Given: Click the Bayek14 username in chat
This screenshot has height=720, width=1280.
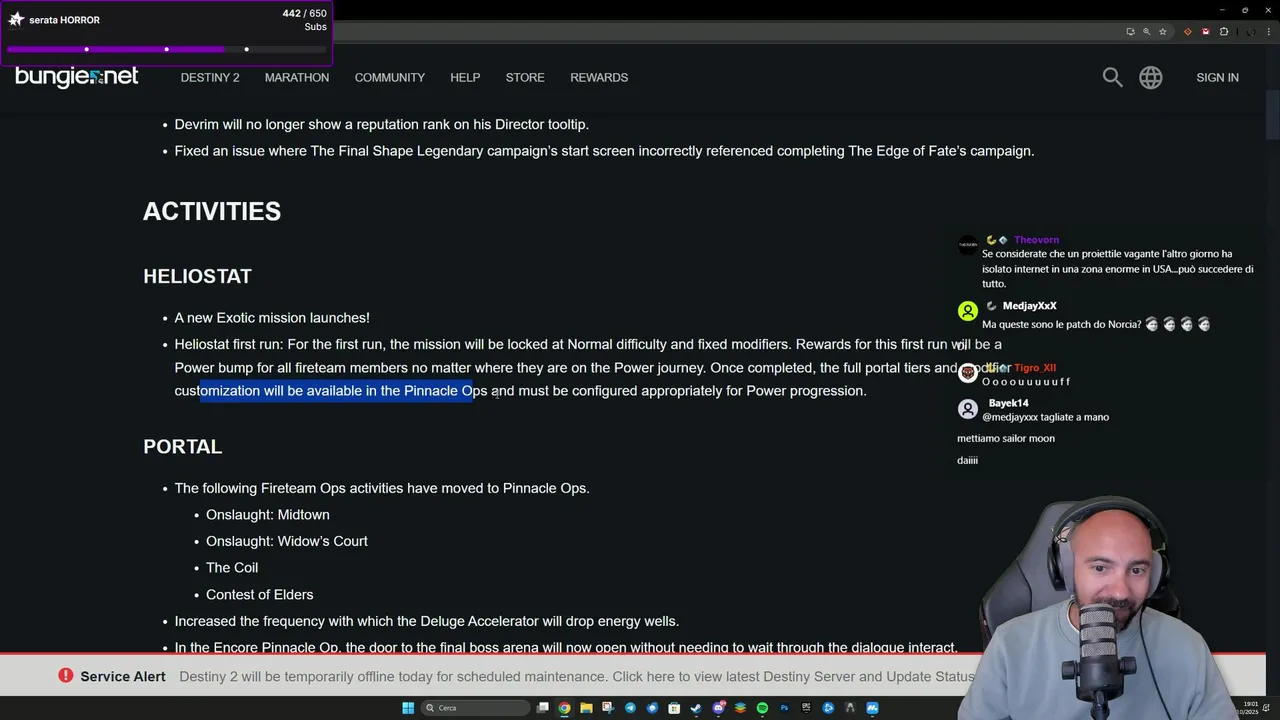Looking at the screenshot, I should (1008, 403).
